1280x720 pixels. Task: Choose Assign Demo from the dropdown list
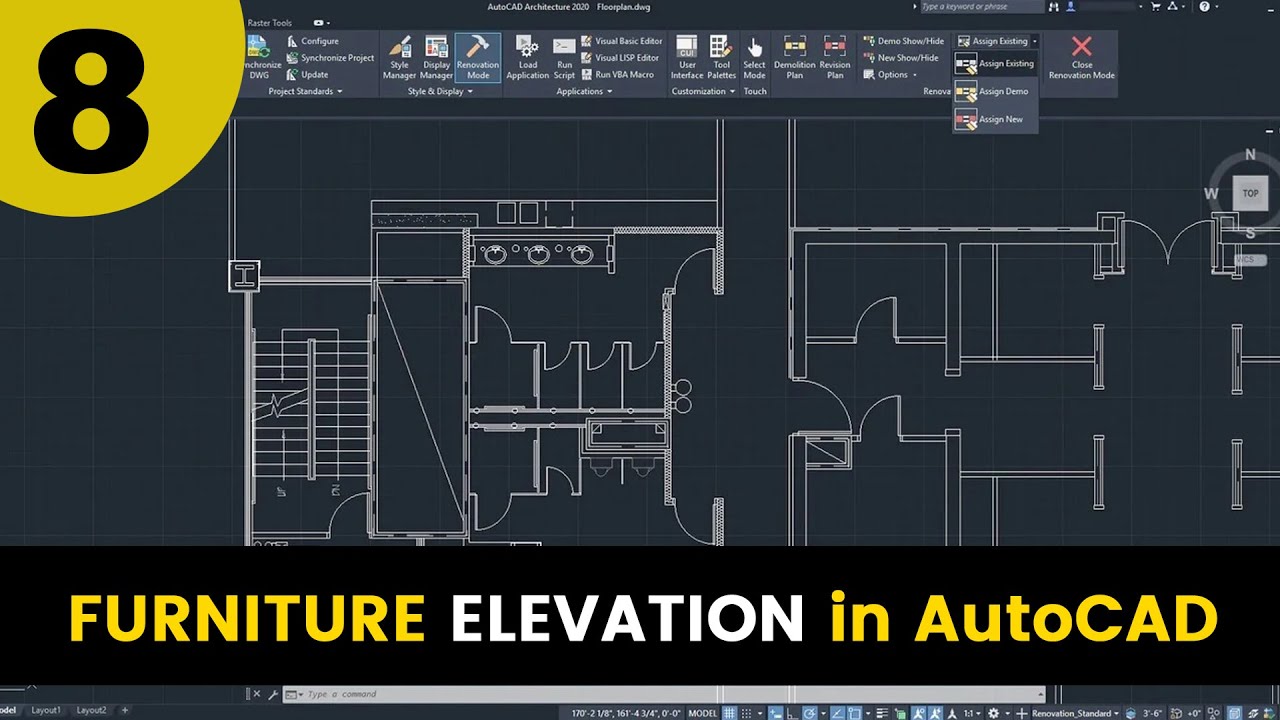996,92
